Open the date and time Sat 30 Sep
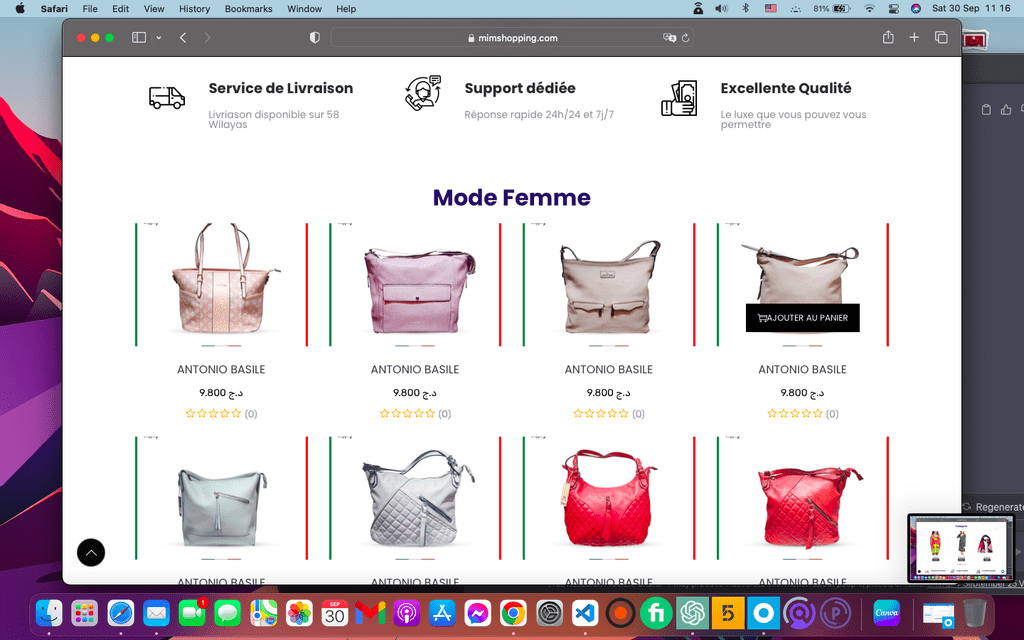This screenshot has width=1024, height=640. [971, 8]
